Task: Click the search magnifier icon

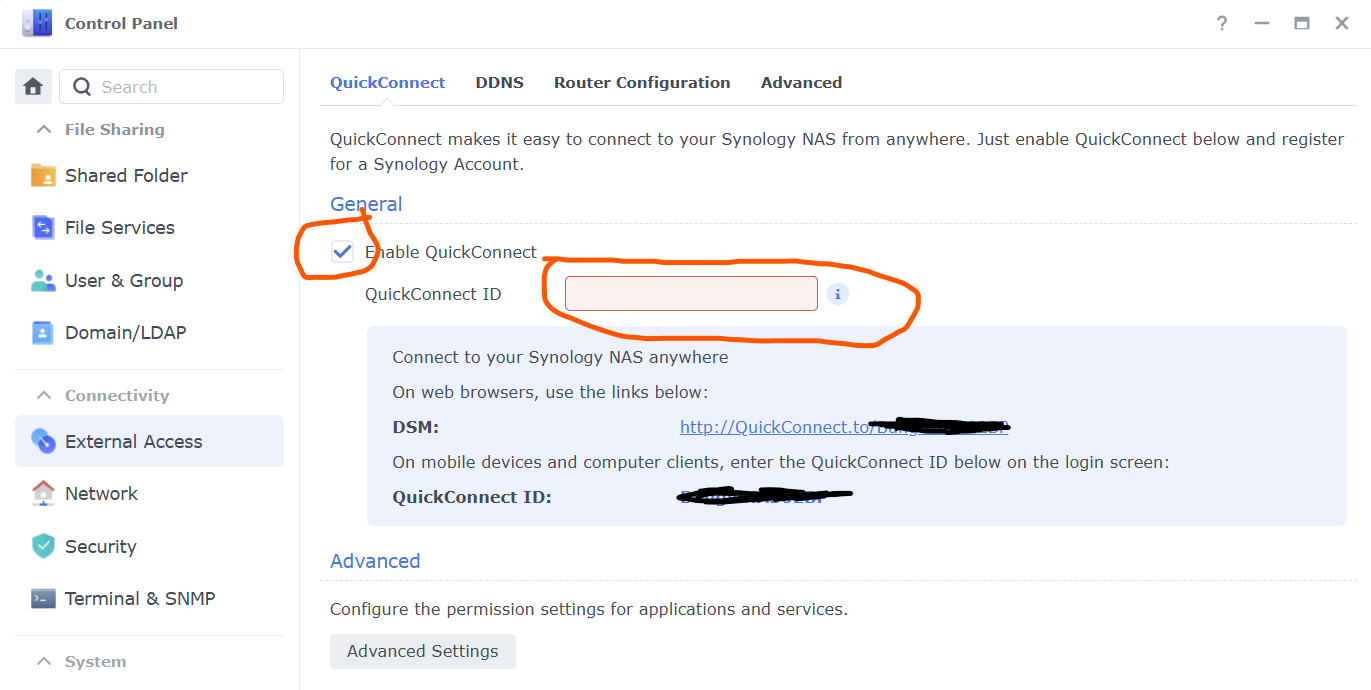Action: (x=82, y=87)
